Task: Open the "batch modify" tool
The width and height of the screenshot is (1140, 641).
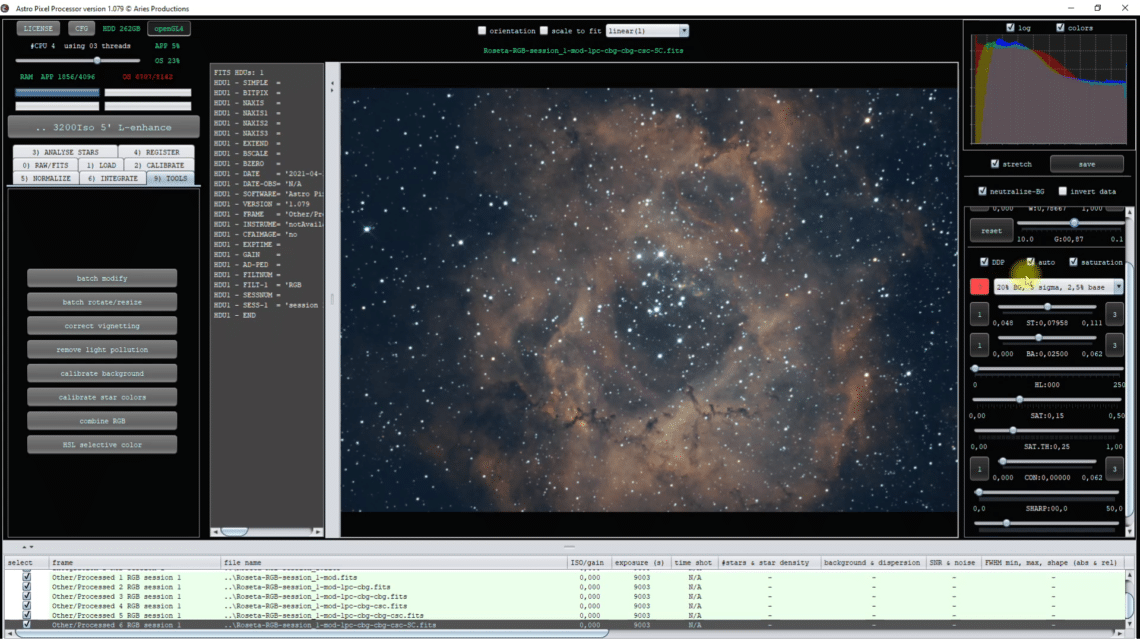Action: (101, 278)
